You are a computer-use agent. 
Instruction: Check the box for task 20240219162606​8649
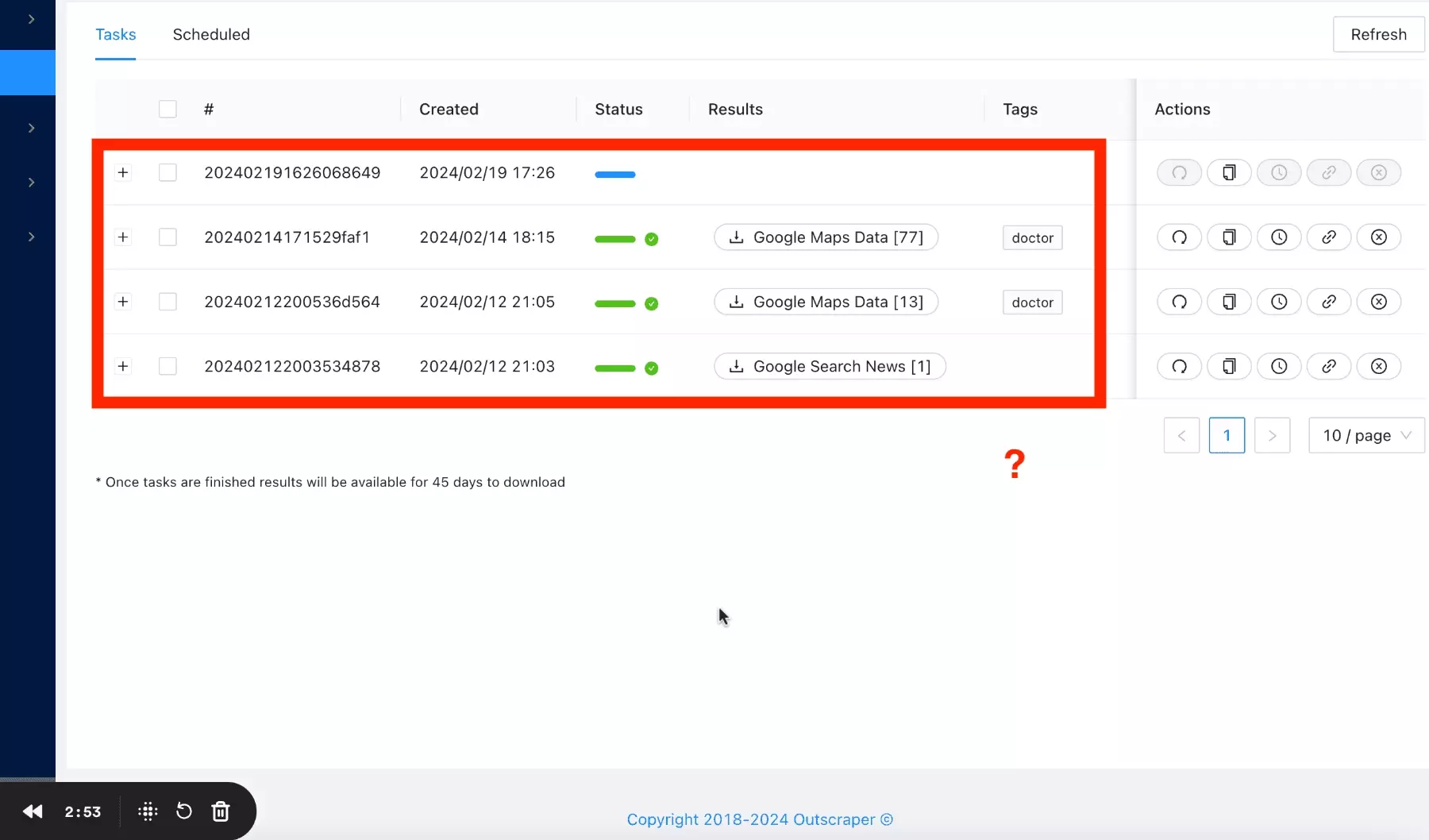pyautogui.click(x=168, y=173)
